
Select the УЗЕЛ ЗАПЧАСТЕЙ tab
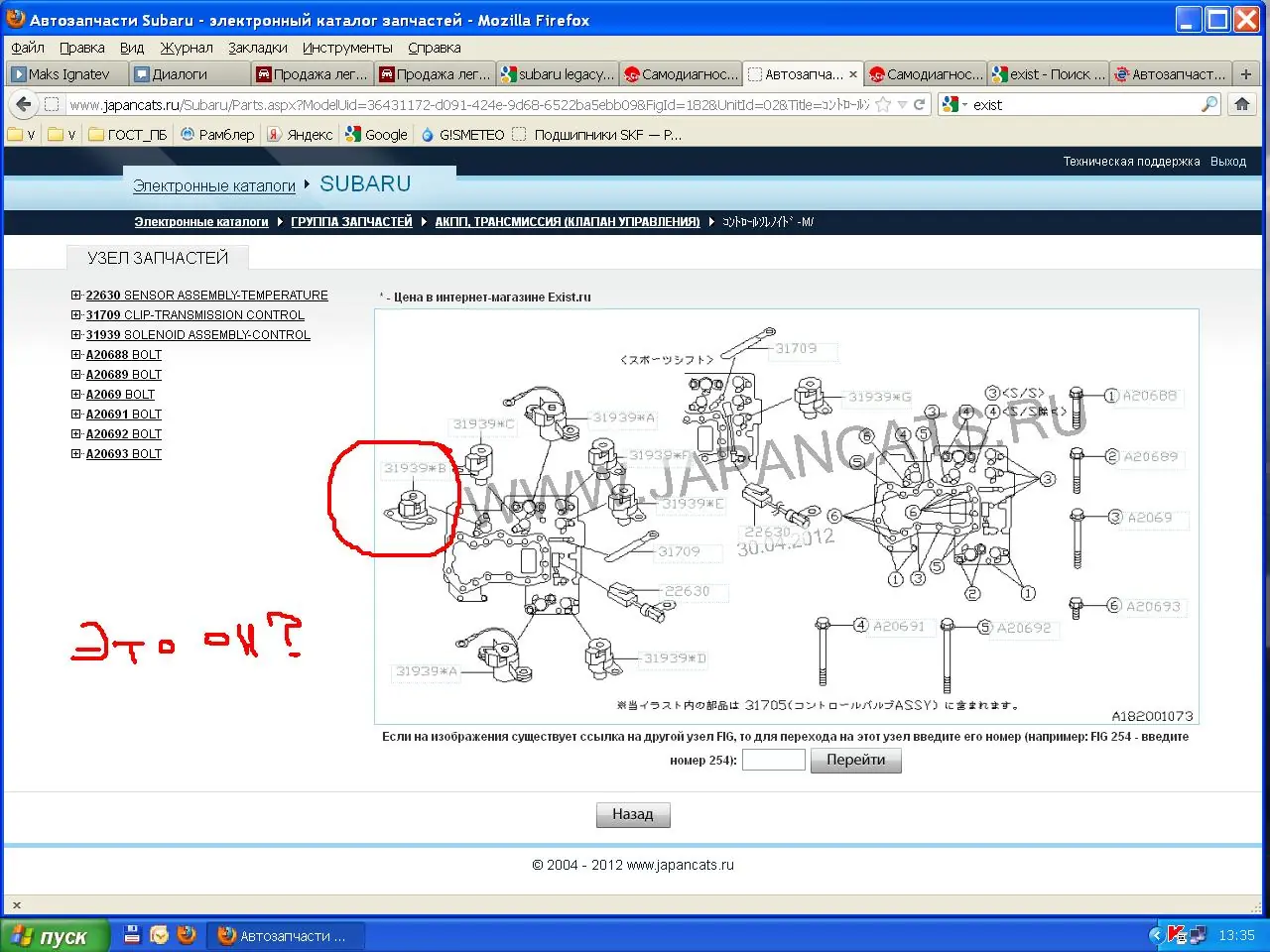(x=158, y=258)
